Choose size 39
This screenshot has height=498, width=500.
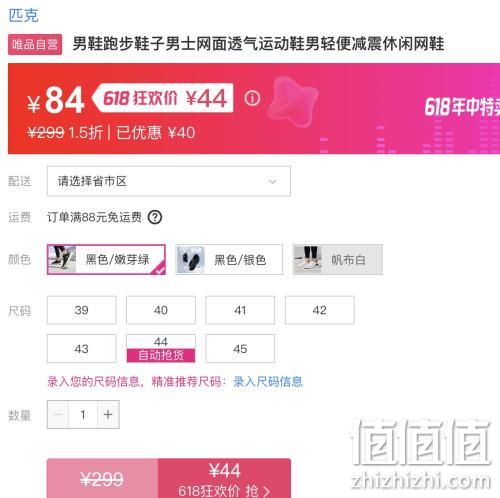(x=82, y=310)
